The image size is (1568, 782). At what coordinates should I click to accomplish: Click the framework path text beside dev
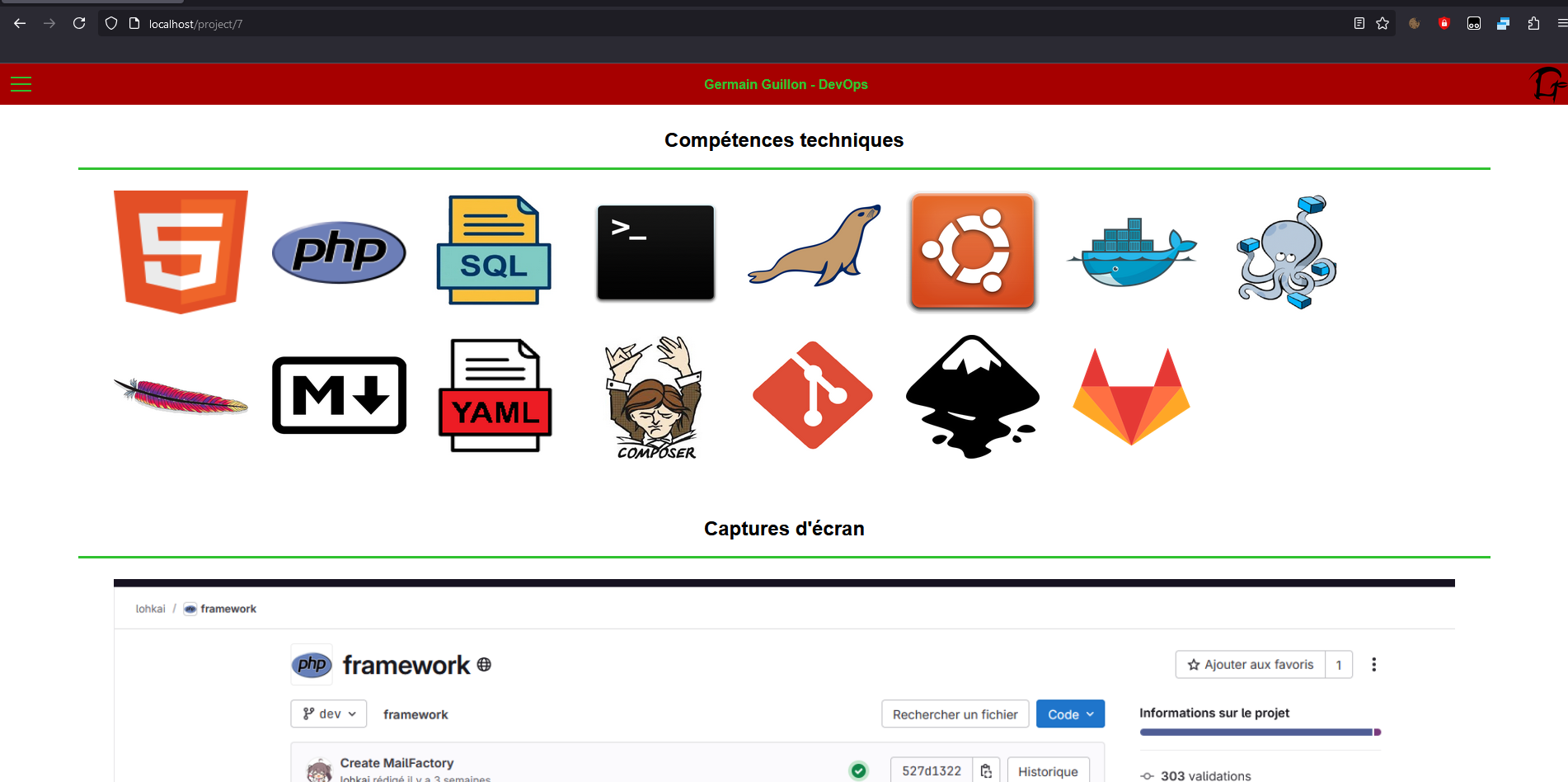click(415, 714)
